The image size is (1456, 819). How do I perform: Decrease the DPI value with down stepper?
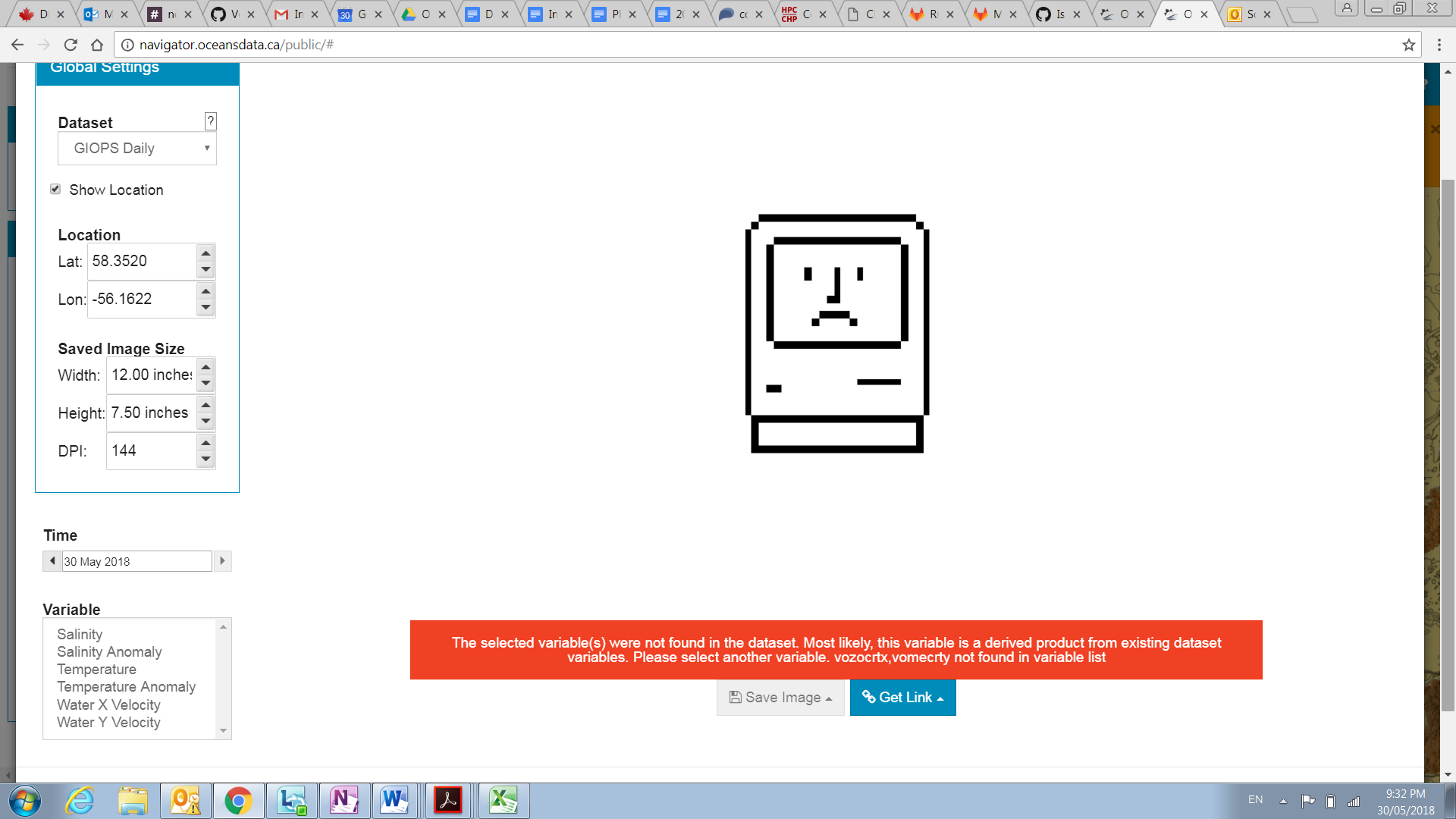point(206,460)
